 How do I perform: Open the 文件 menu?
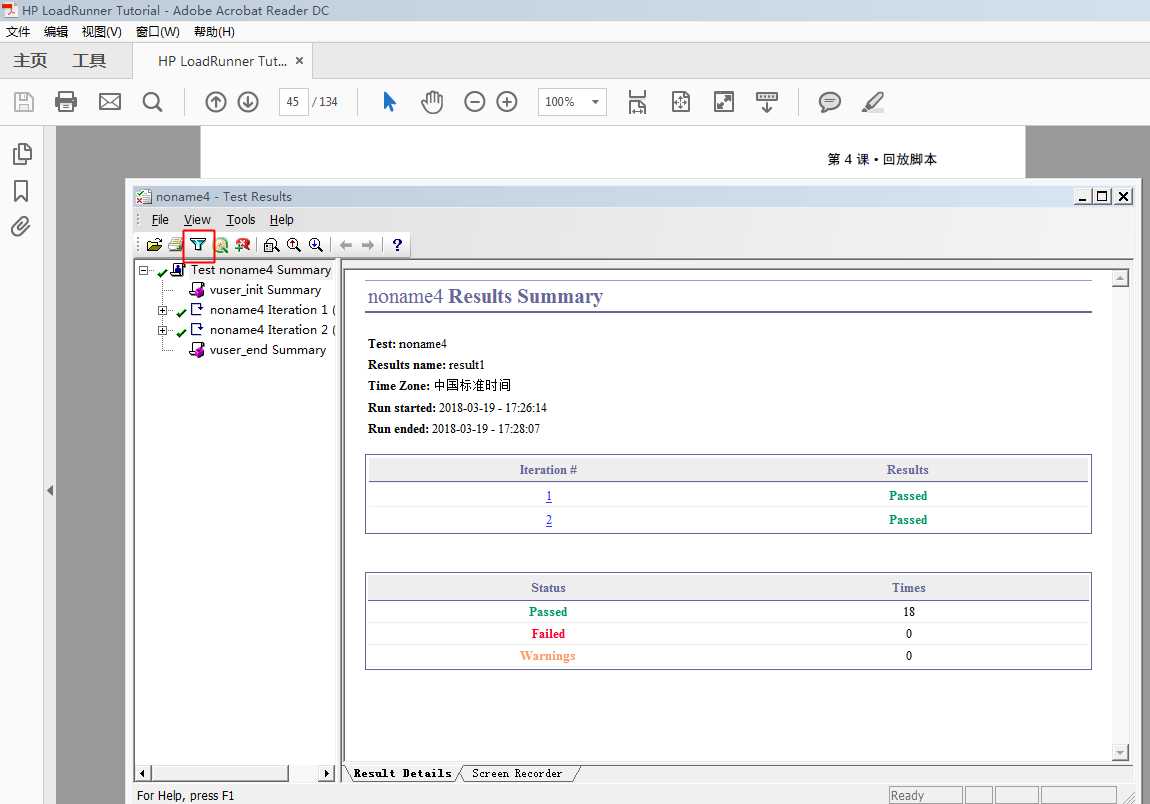pyautogui.click(x=18, y=32)
